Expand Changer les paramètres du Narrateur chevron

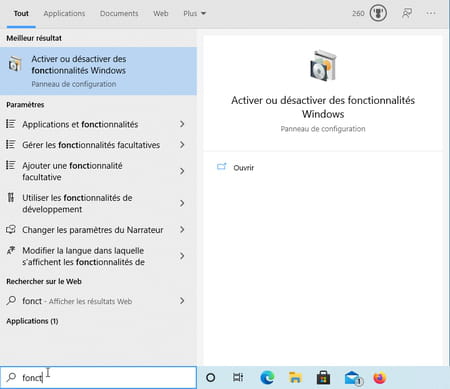182,230
